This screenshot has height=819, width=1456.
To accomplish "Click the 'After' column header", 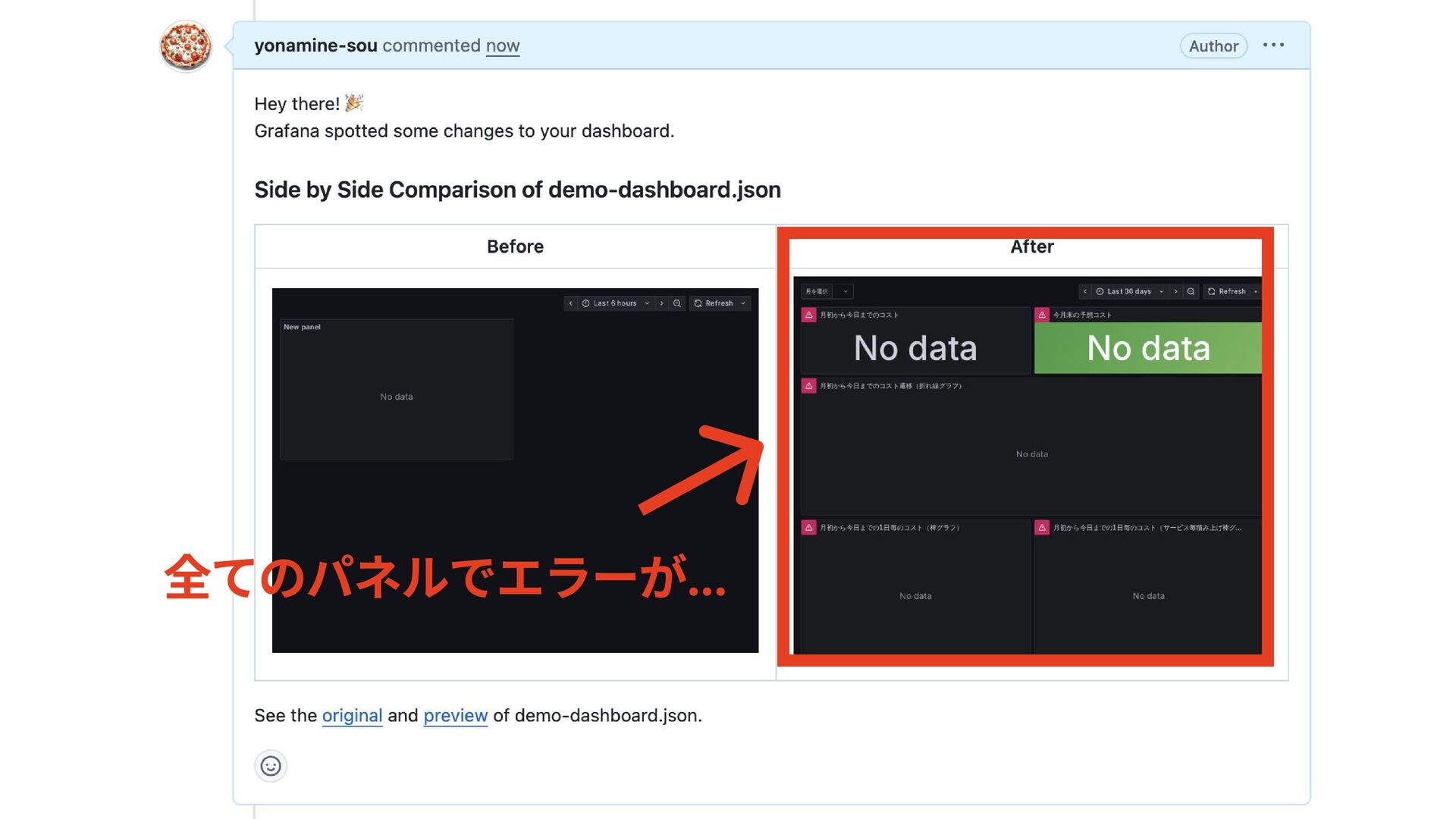I will point(1032,246).
